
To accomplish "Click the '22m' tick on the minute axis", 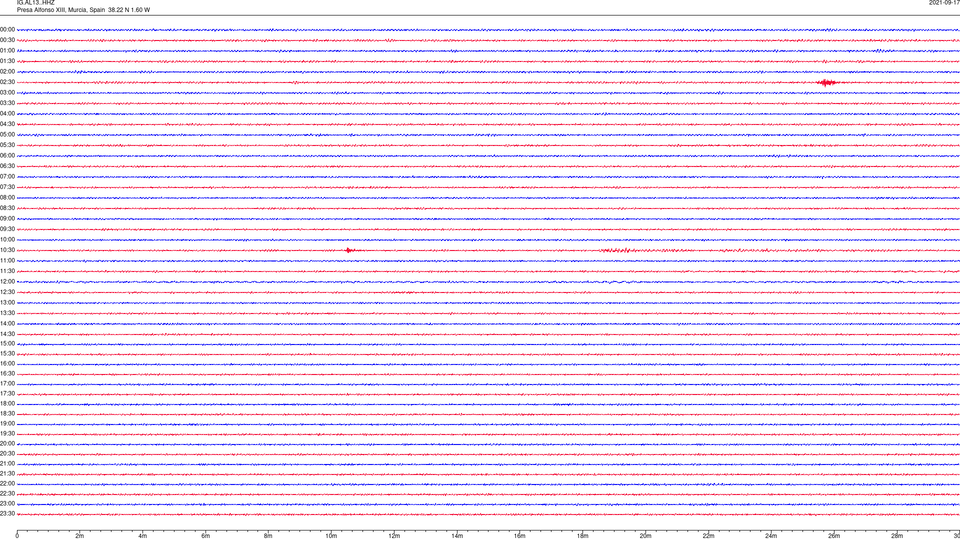I will (x=708, y=536).
